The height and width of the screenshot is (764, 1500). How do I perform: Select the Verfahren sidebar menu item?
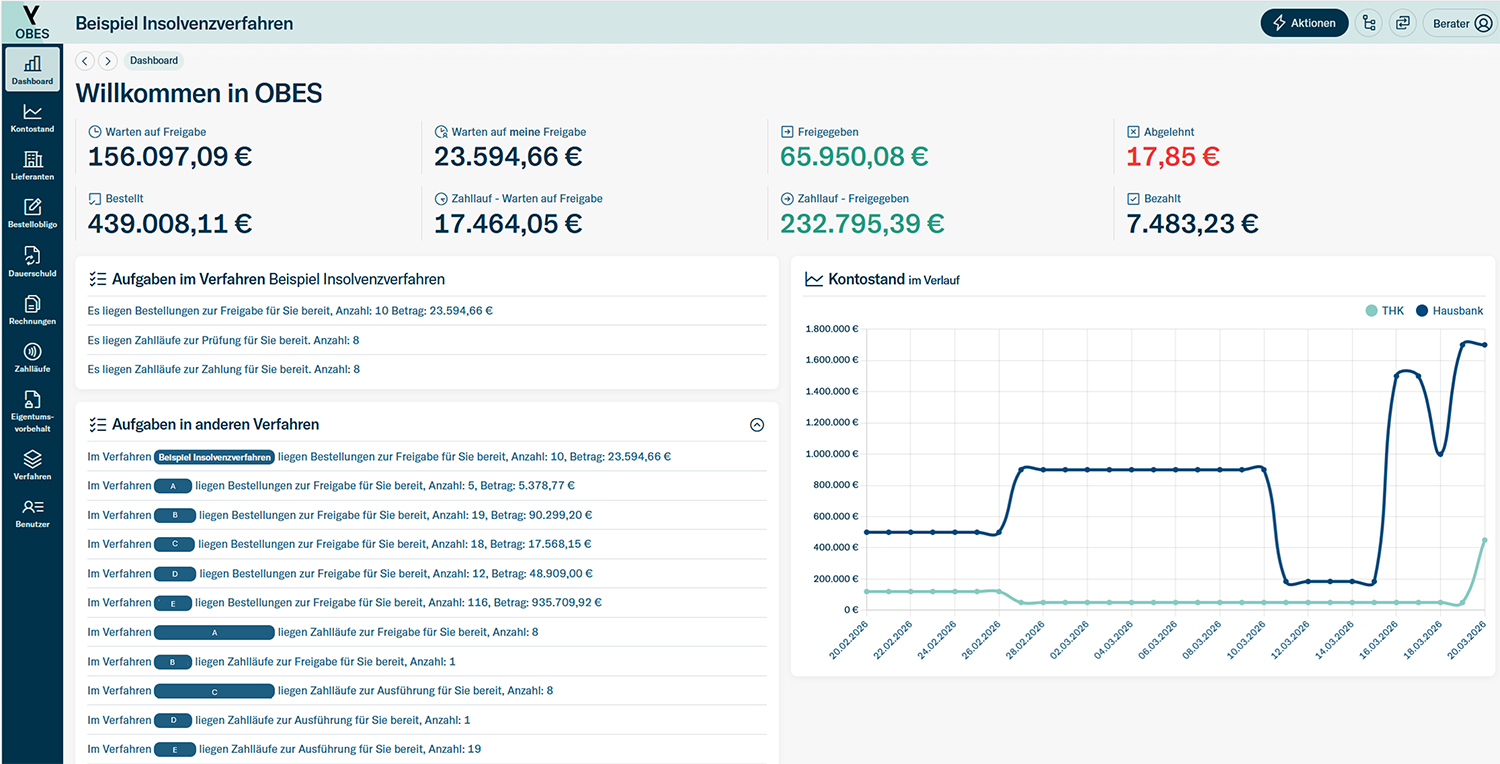(x=32, y=465)
